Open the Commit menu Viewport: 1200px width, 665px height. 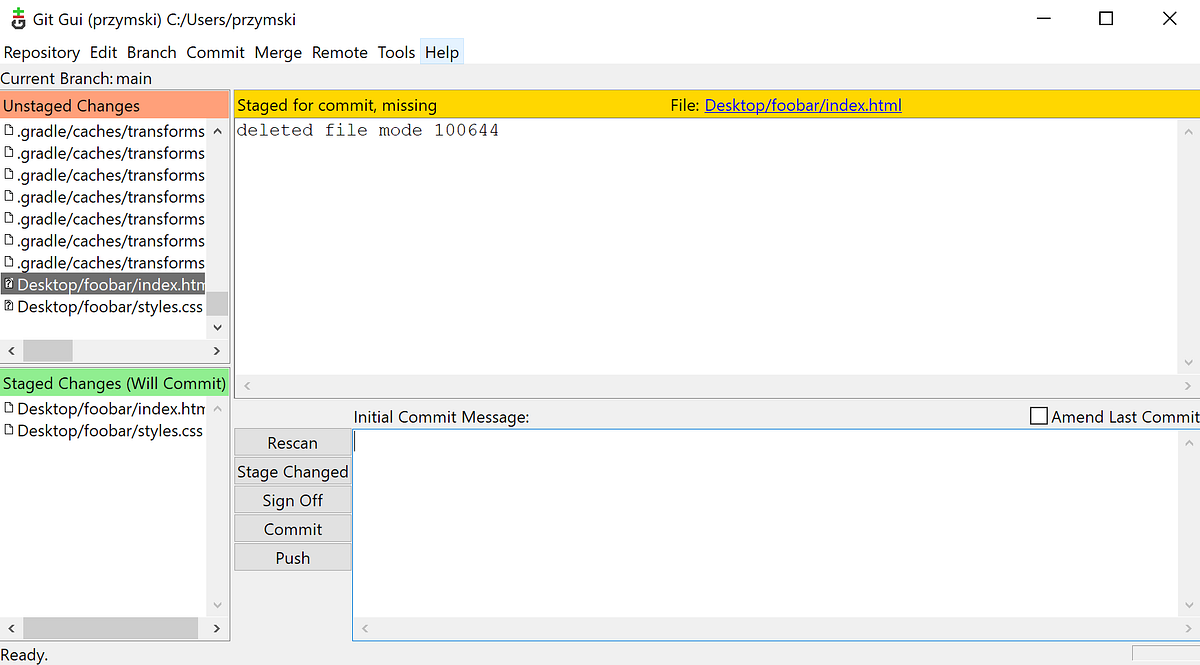[x=215, y=52]
